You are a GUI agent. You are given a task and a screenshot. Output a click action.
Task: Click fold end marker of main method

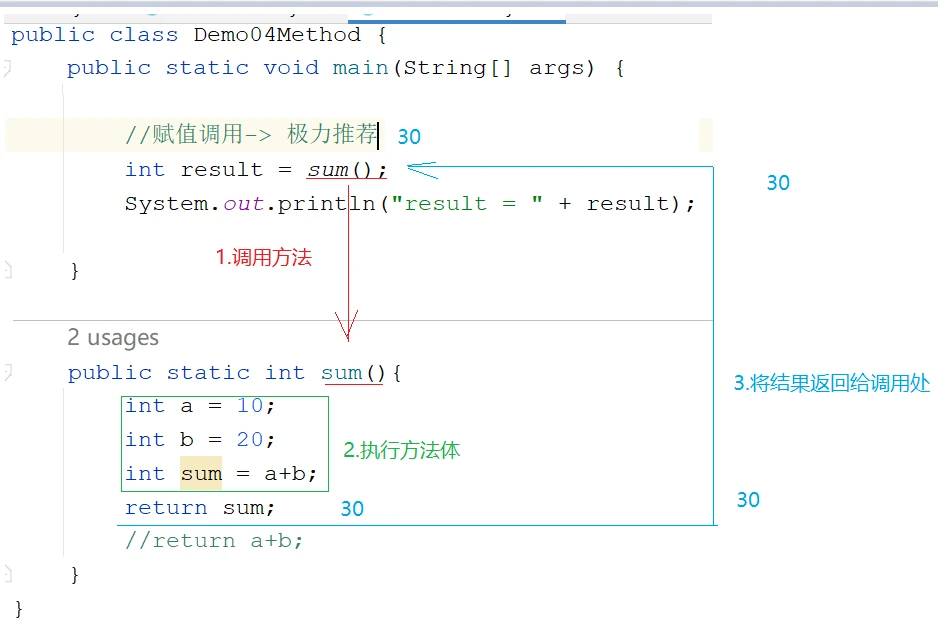[x=8, y=270]
